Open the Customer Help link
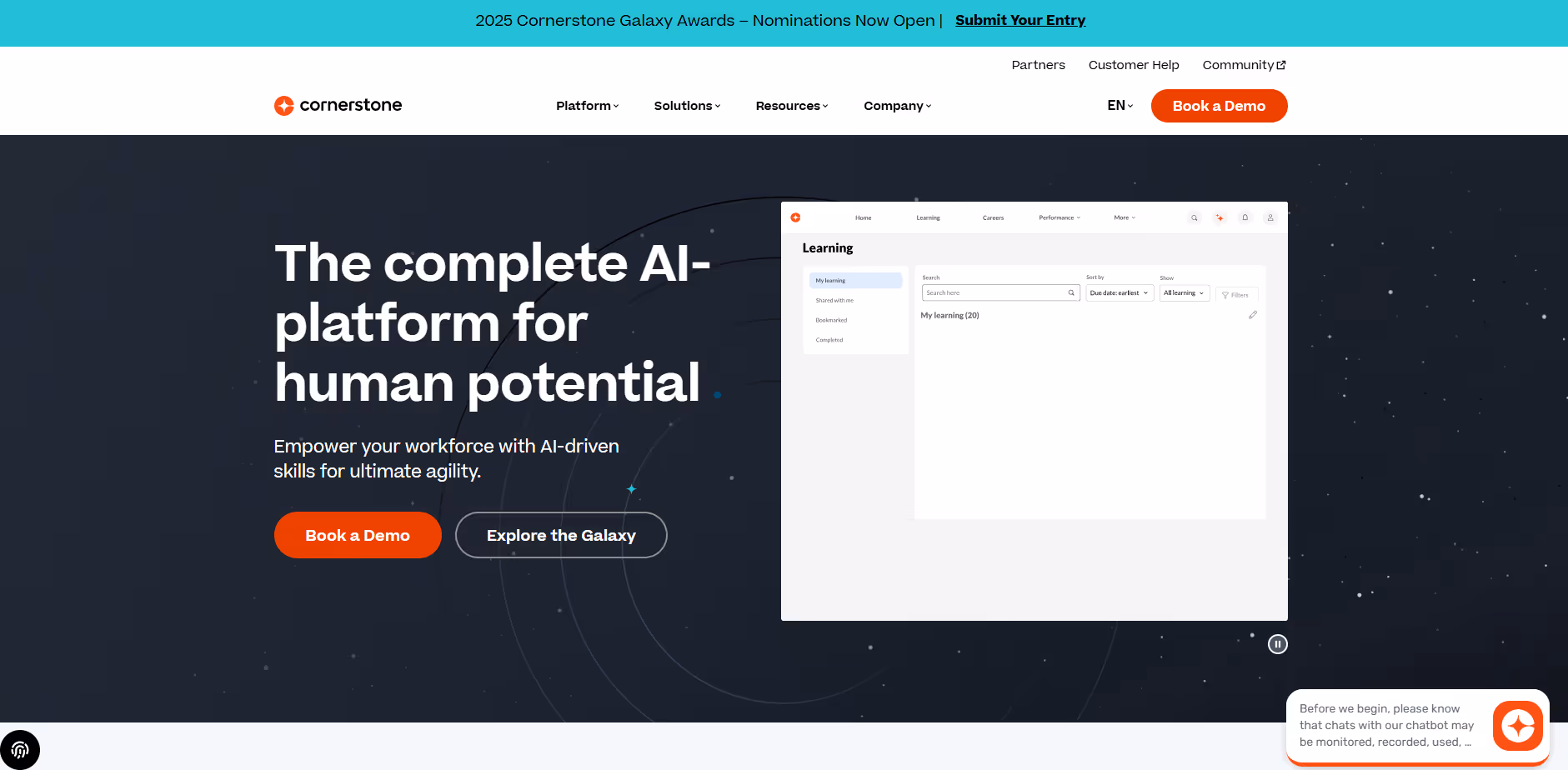 pyautogui.click(x=1134, y=65)
